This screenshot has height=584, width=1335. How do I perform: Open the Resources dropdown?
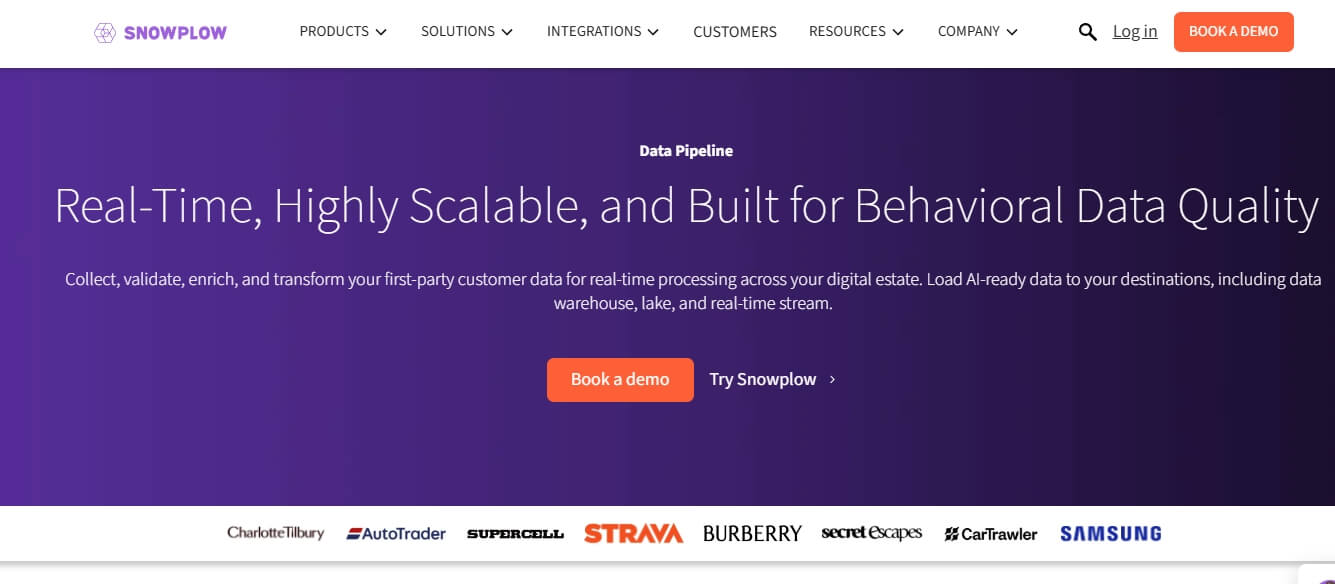click(x=855, y=31)
